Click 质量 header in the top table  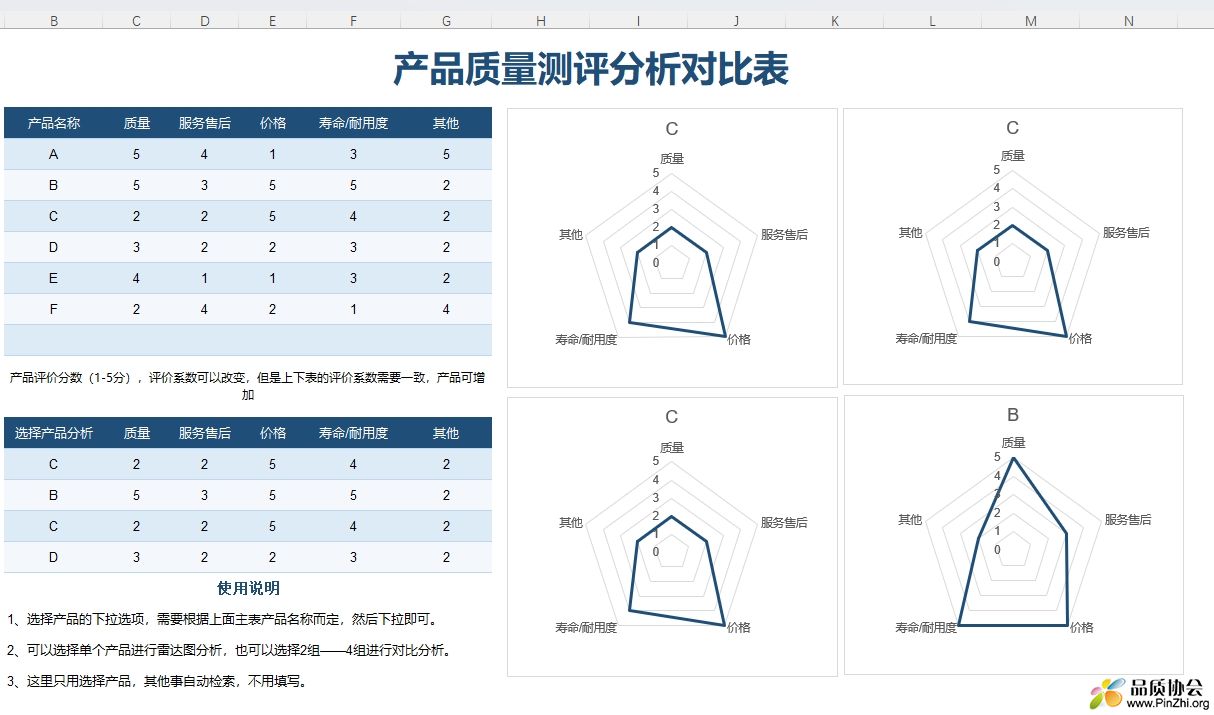tap(137, 123)
